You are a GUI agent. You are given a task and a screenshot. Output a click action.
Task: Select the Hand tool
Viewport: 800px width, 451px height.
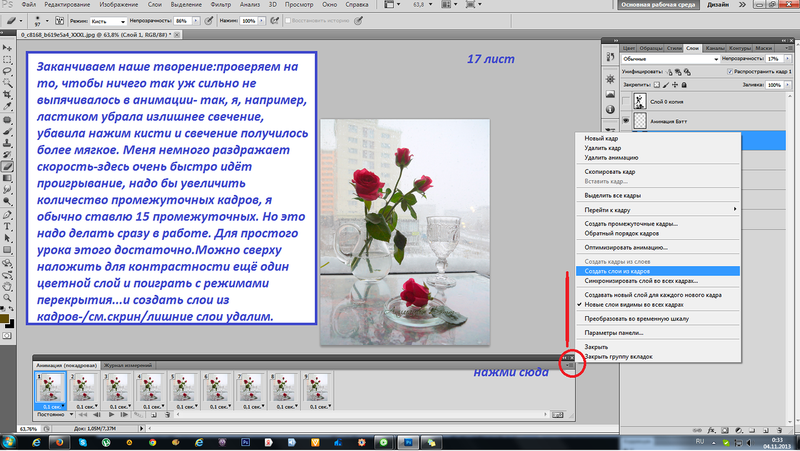click(x=7, y=287)
